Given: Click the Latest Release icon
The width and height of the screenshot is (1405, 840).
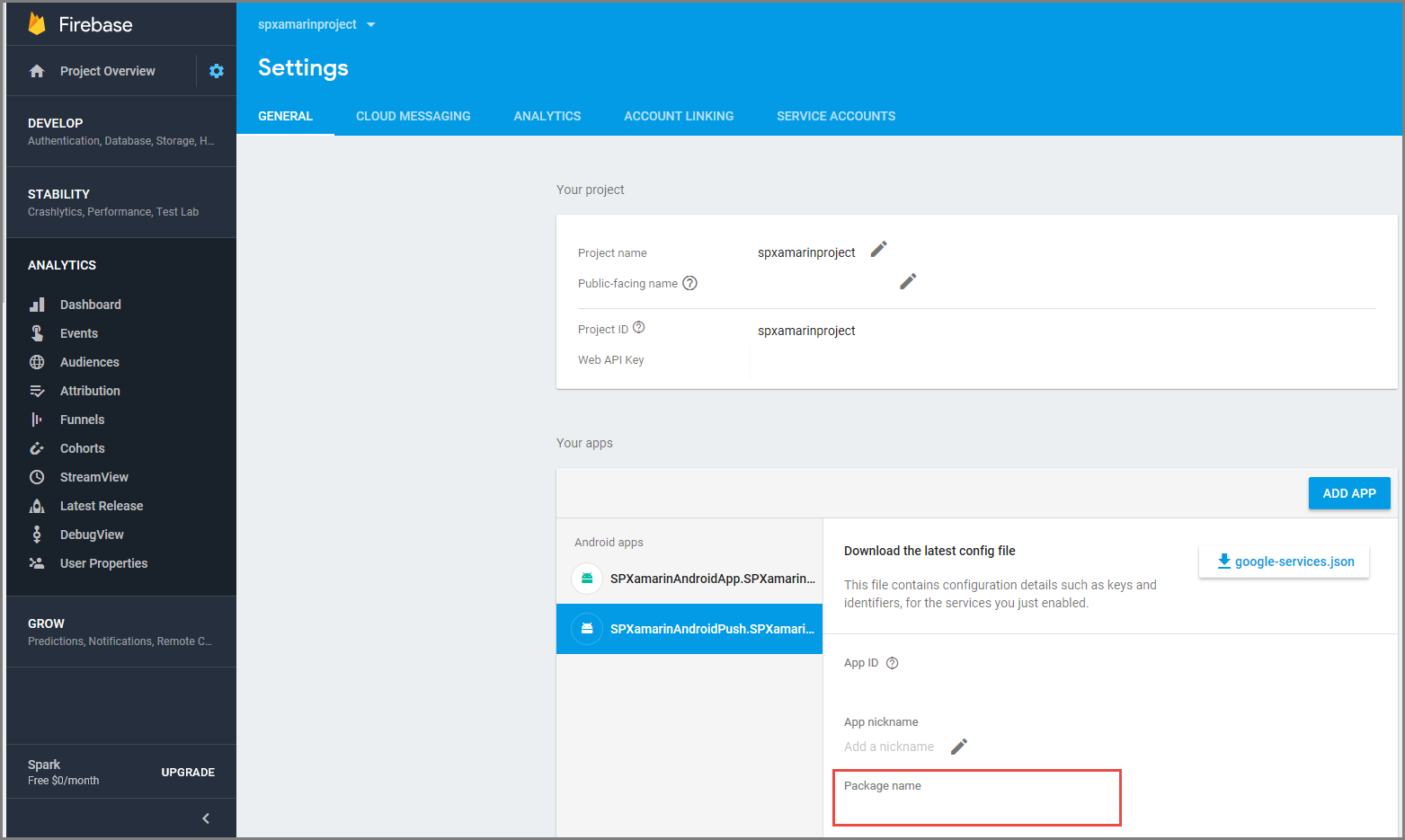Looking at the screenshot, I should click(x=37, y=506).
